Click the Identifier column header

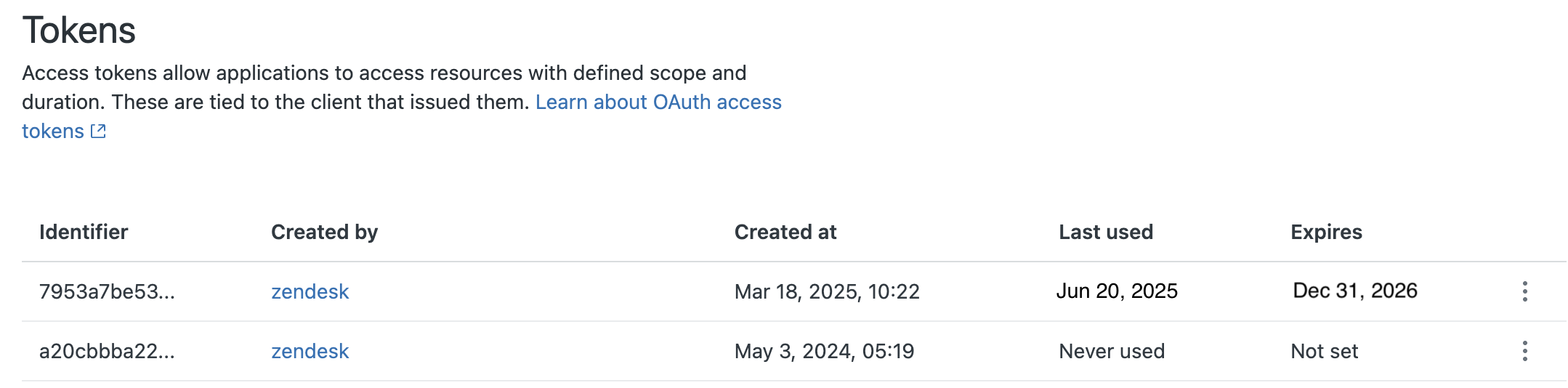click(84, 232)
